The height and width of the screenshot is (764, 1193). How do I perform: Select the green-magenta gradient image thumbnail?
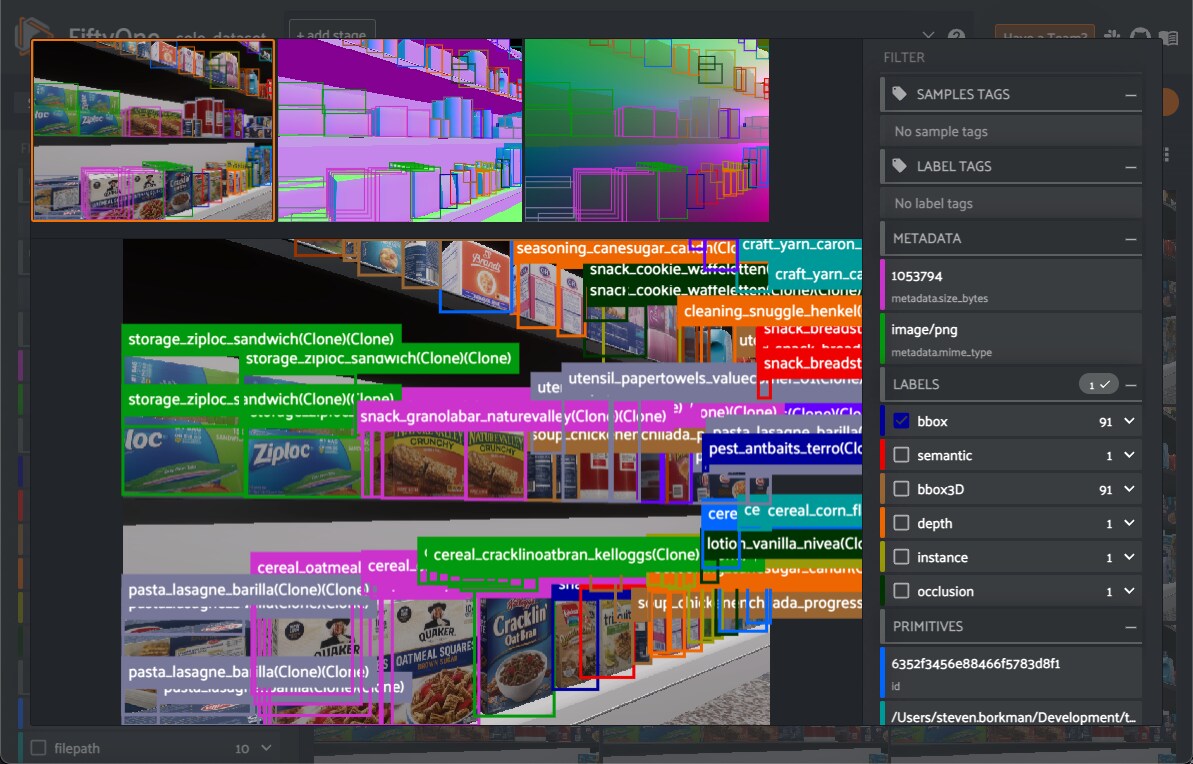click(x=647, y=131)
